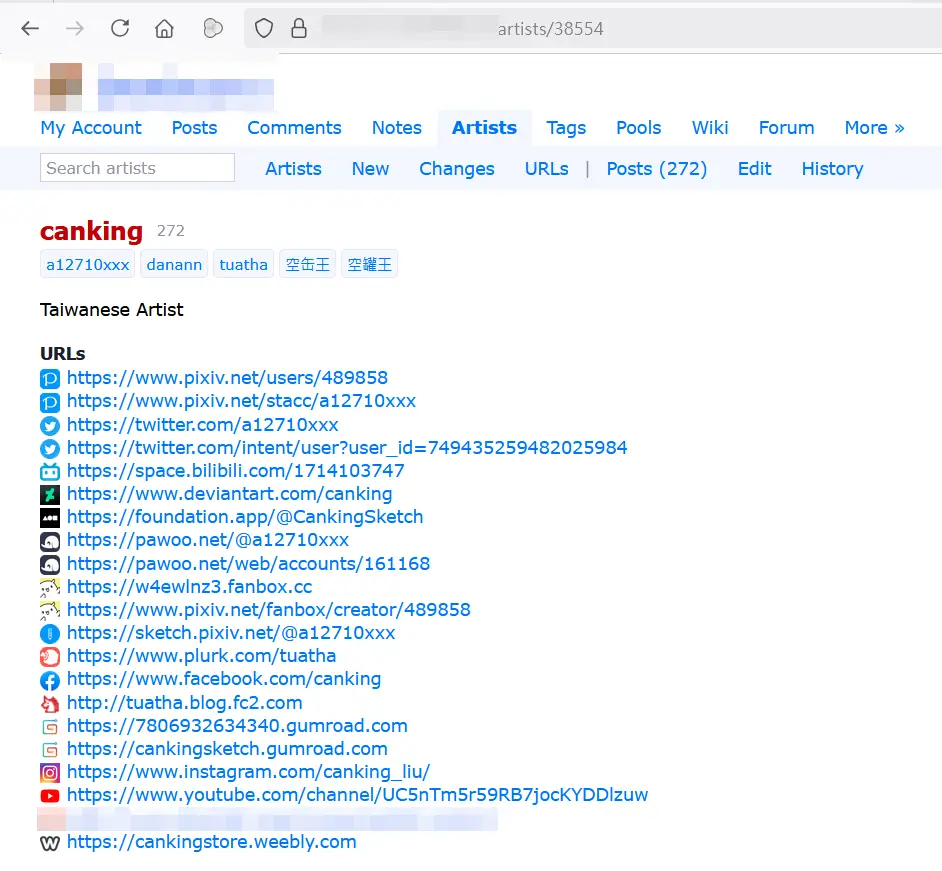The width and height of the screenshot is (942, 871).
Task: Click the Pixiv icon beside users/489858
Action: 50,379
